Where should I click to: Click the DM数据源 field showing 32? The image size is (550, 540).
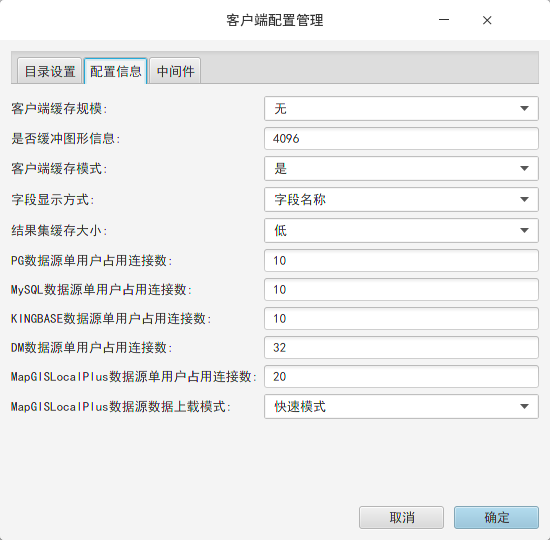coord(401,347)
